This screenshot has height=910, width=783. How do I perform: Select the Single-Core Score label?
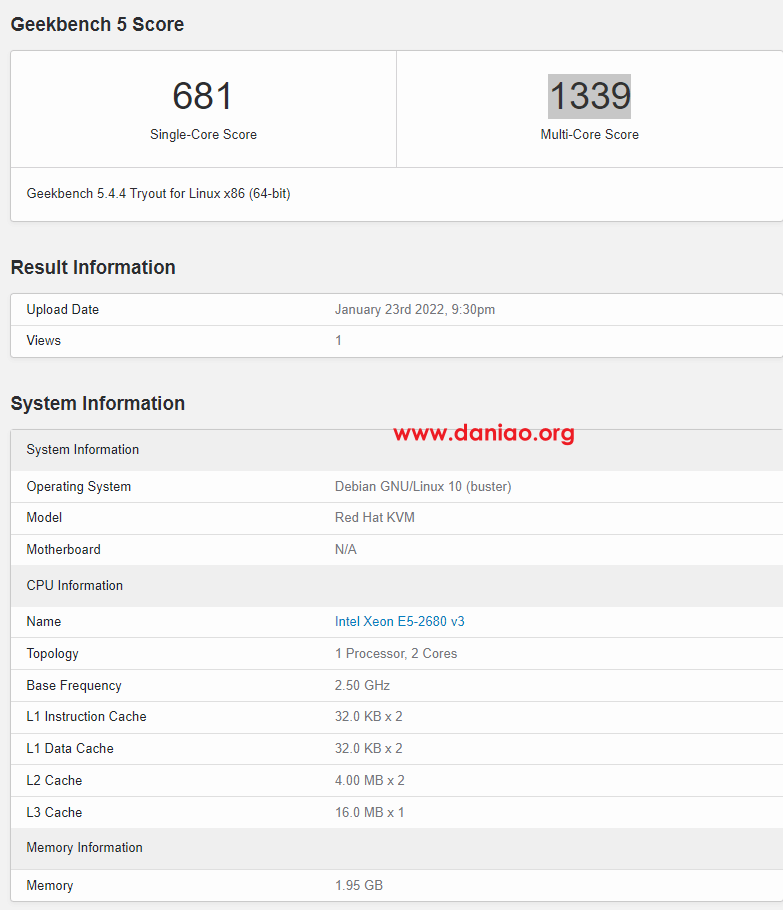click(203, 135)
